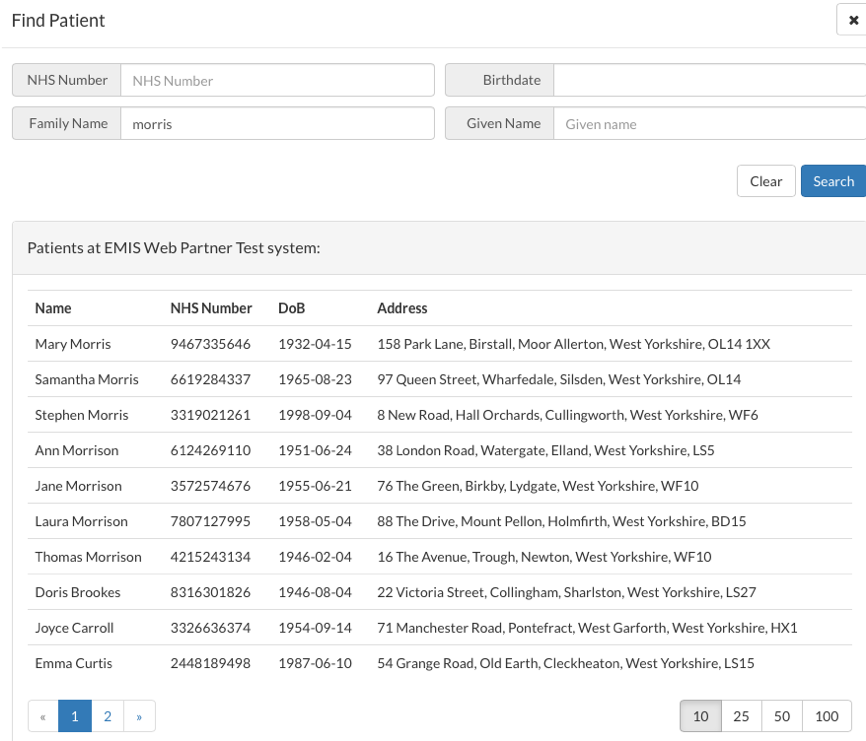Click the Family Name field containing morris
This screenshot has width=866, height=741.
(x=277, y=124)
